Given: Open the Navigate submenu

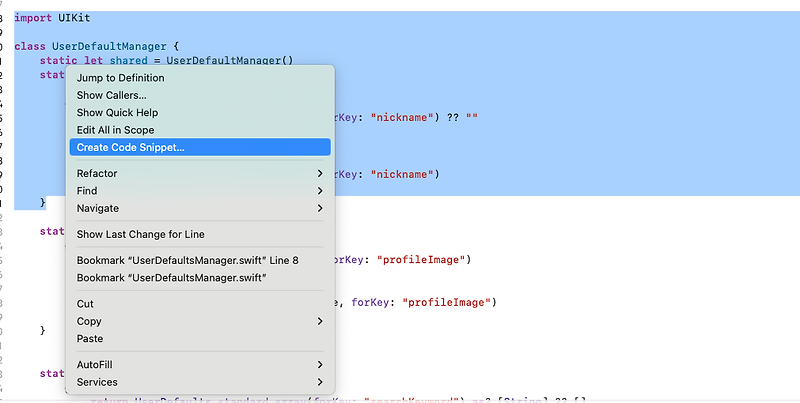Looking at the screenshot, I should click(x=200, y=208).
